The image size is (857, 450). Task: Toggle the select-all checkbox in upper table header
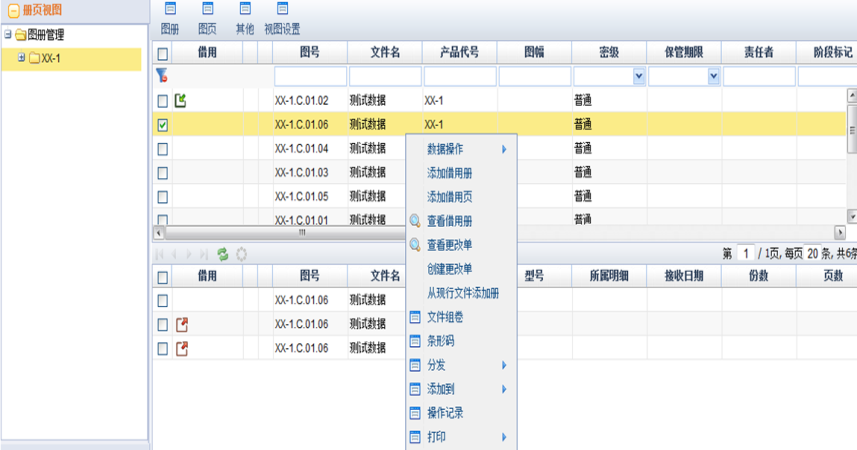(x=163, y=53)
